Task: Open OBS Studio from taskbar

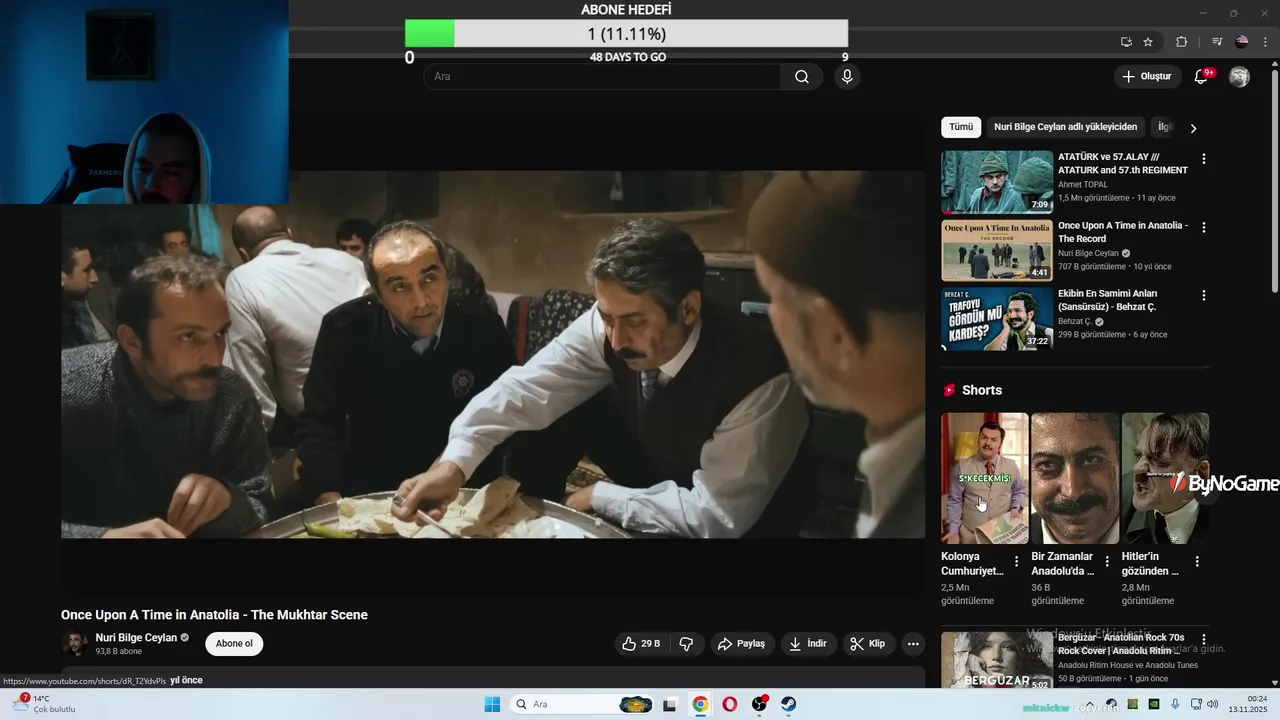Action: click(759, 704)
